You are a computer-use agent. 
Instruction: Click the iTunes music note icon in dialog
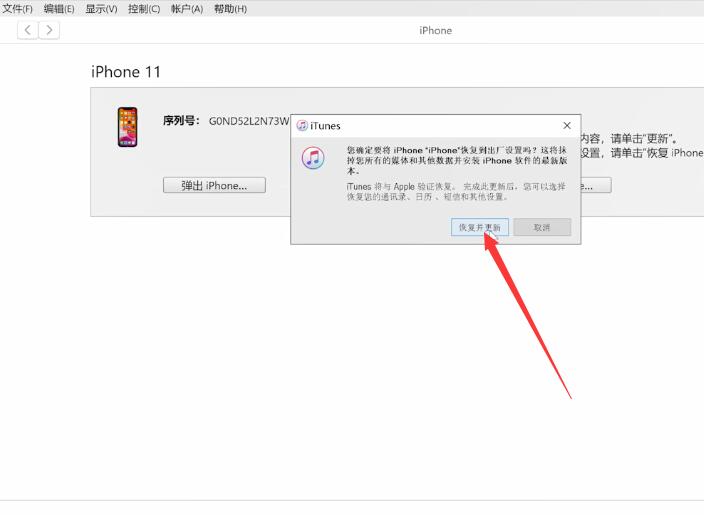tap(313, 158)
